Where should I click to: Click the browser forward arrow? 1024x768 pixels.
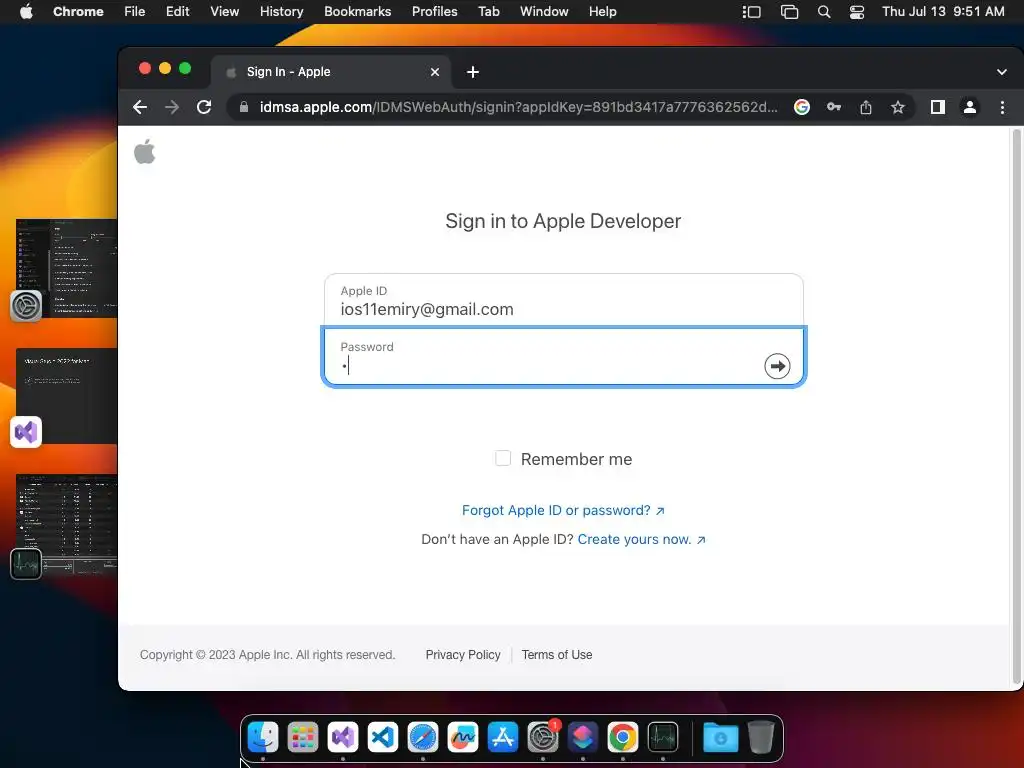(x=172, y=107)
